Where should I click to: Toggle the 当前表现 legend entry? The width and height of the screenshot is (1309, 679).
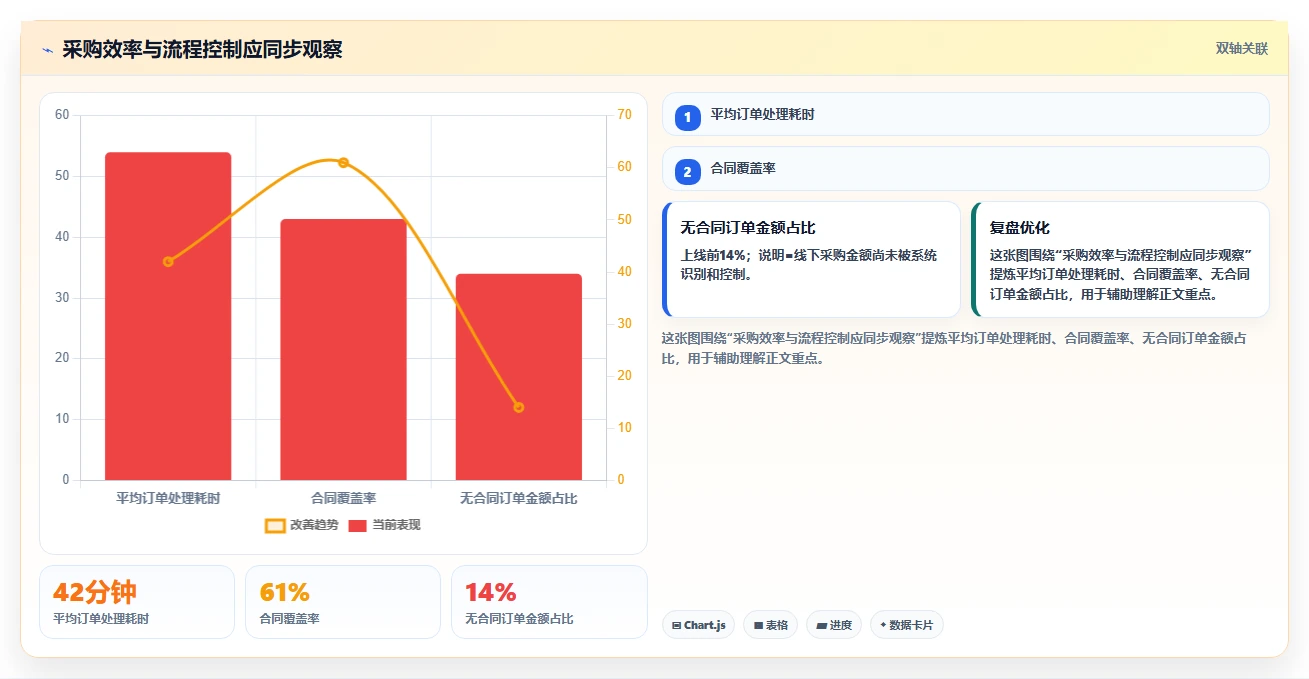pyautogui.click(x=384, y=525)
